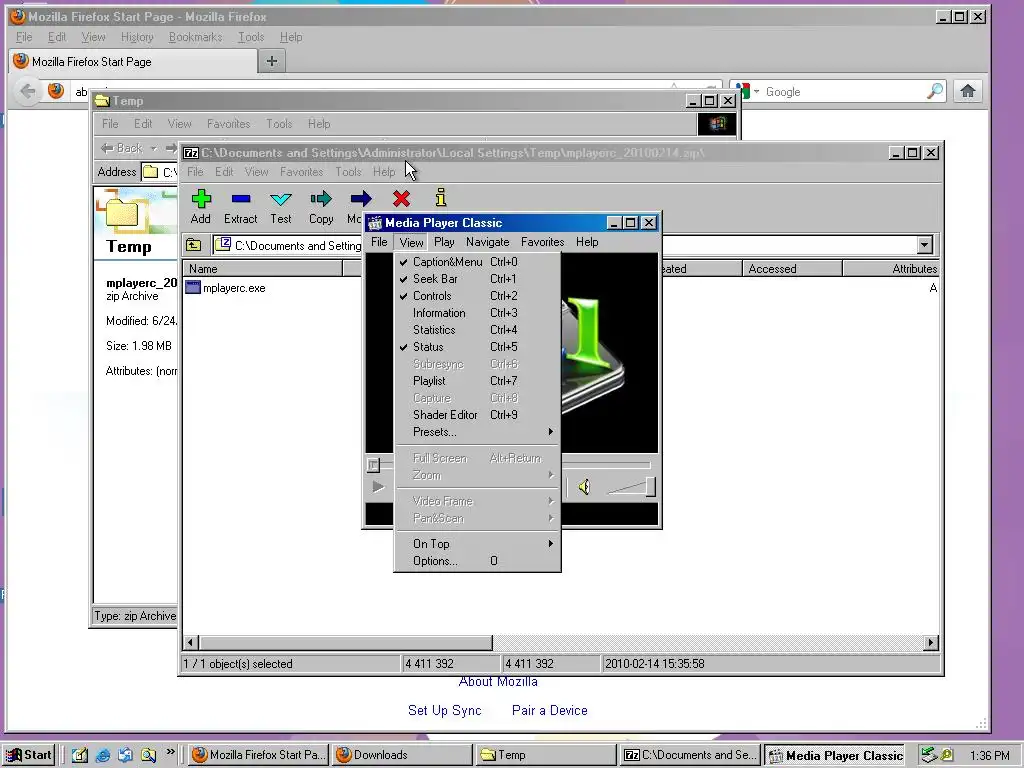Open the Firefox search engine dropdown
The image size is (1024, 768).
point(756,91)
